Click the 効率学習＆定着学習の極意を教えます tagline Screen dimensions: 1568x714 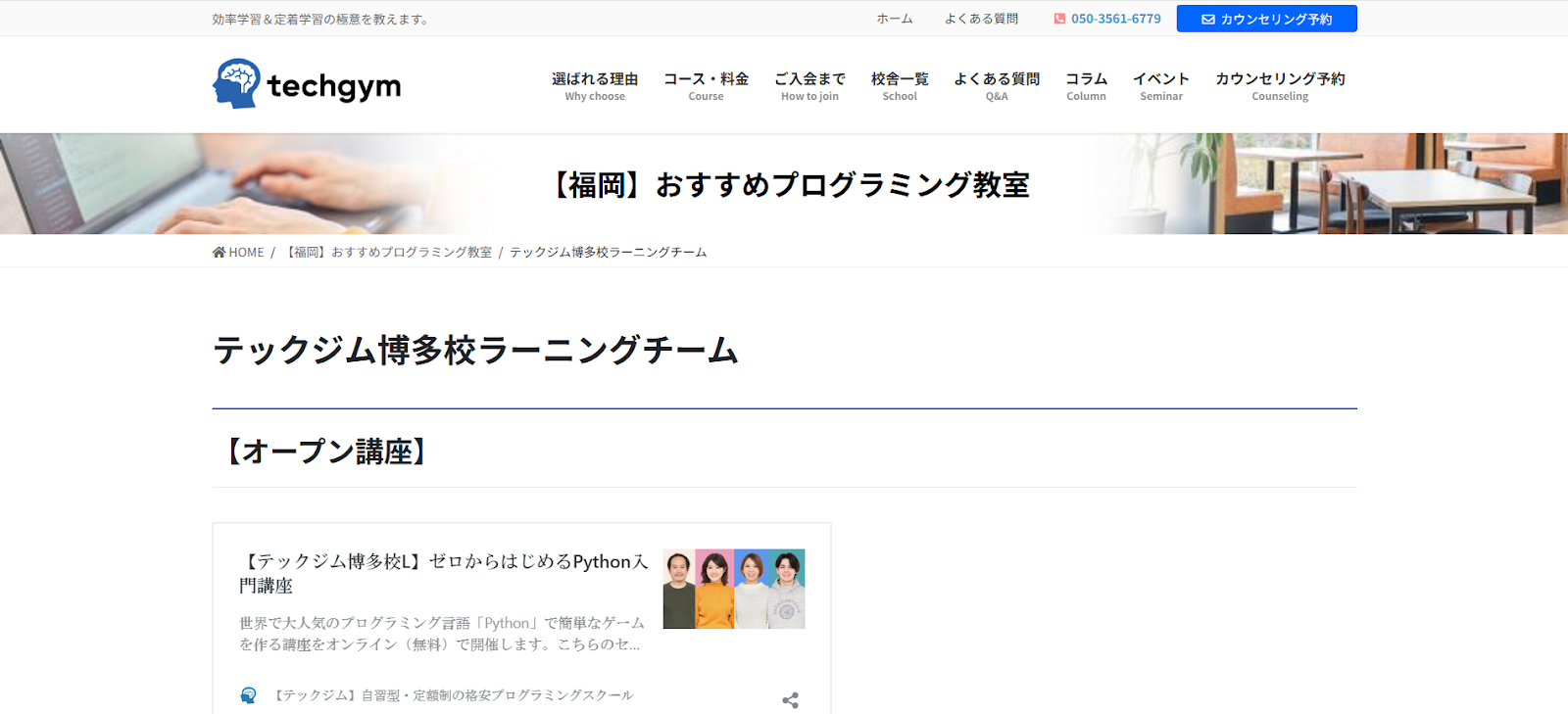(321, 20)
